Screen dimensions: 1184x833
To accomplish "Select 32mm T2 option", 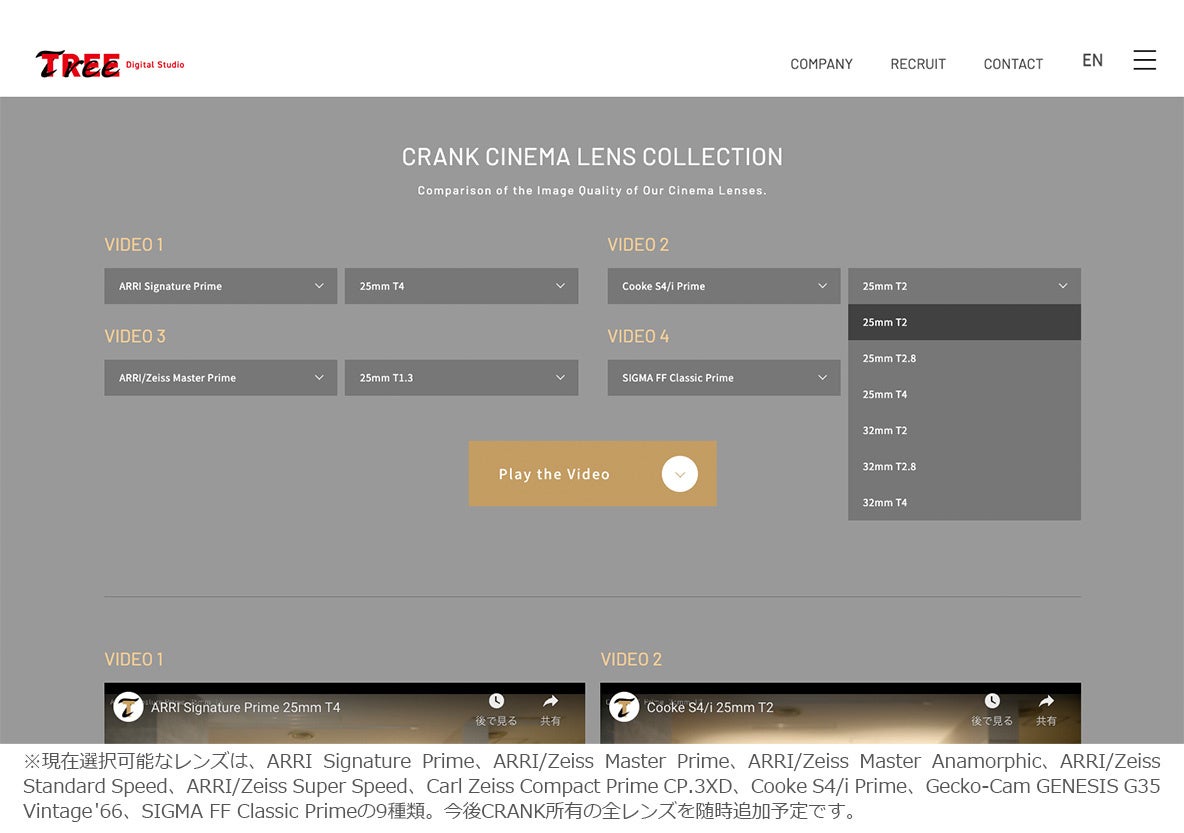I will pos(964,430).
